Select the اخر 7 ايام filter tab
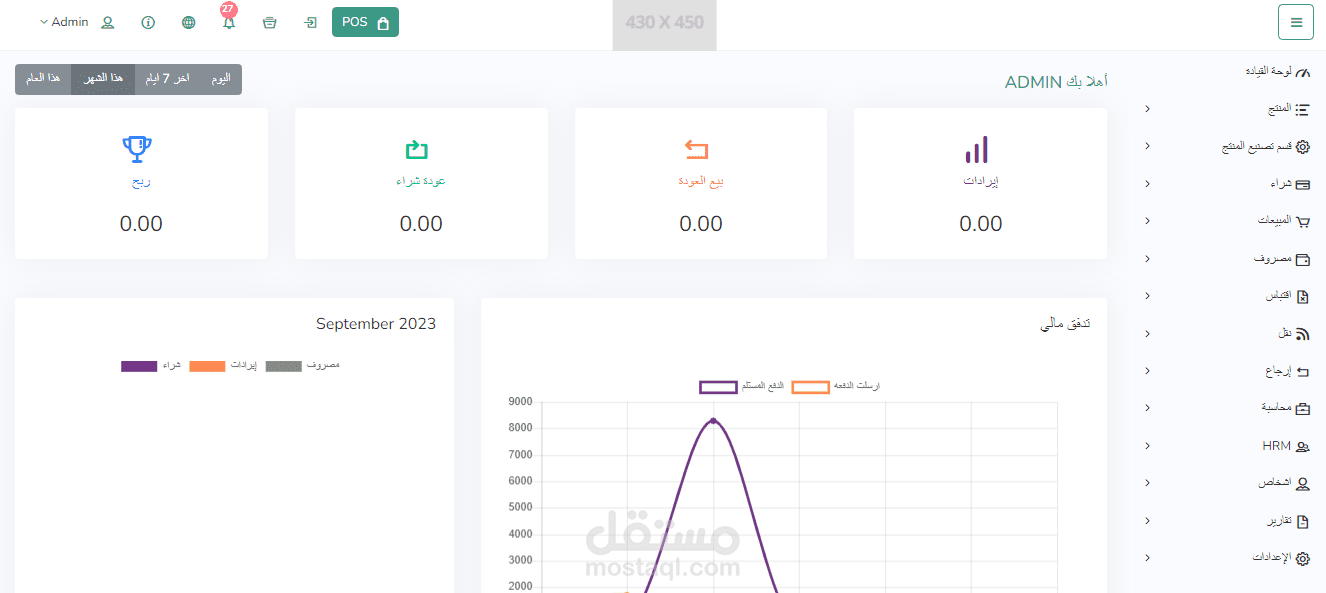 tap(168, 79)
